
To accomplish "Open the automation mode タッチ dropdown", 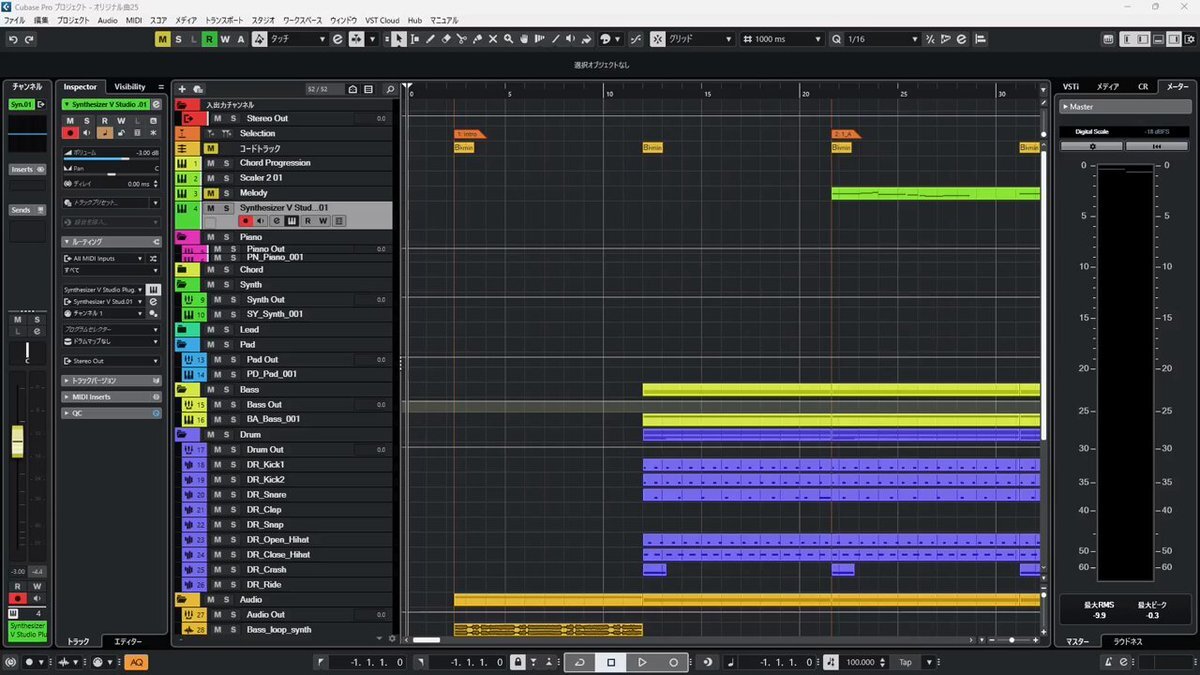I will coord(298,39).
